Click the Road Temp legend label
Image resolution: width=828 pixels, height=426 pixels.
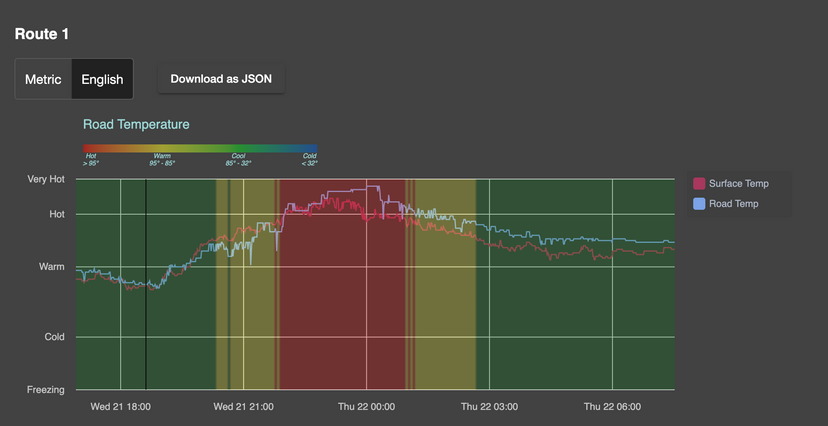[x=733, y=204]
